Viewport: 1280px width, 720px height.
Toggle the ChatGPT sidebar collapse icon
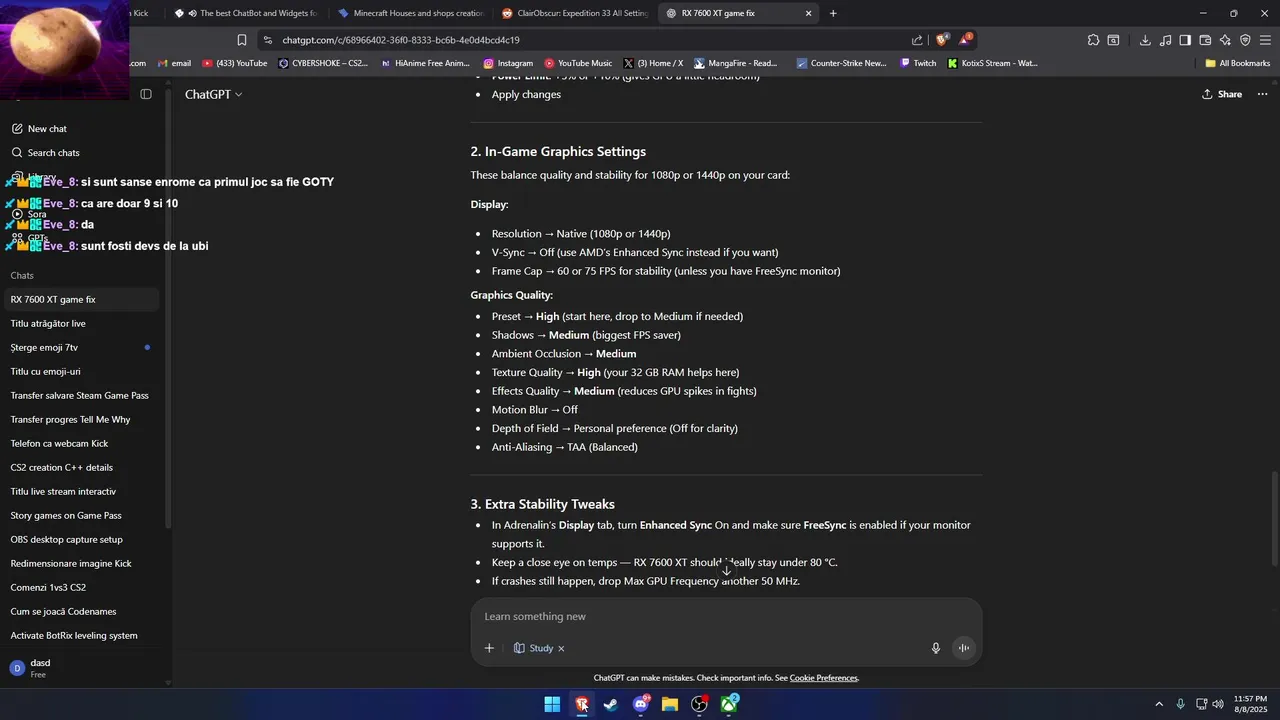[x=146, y=94]
